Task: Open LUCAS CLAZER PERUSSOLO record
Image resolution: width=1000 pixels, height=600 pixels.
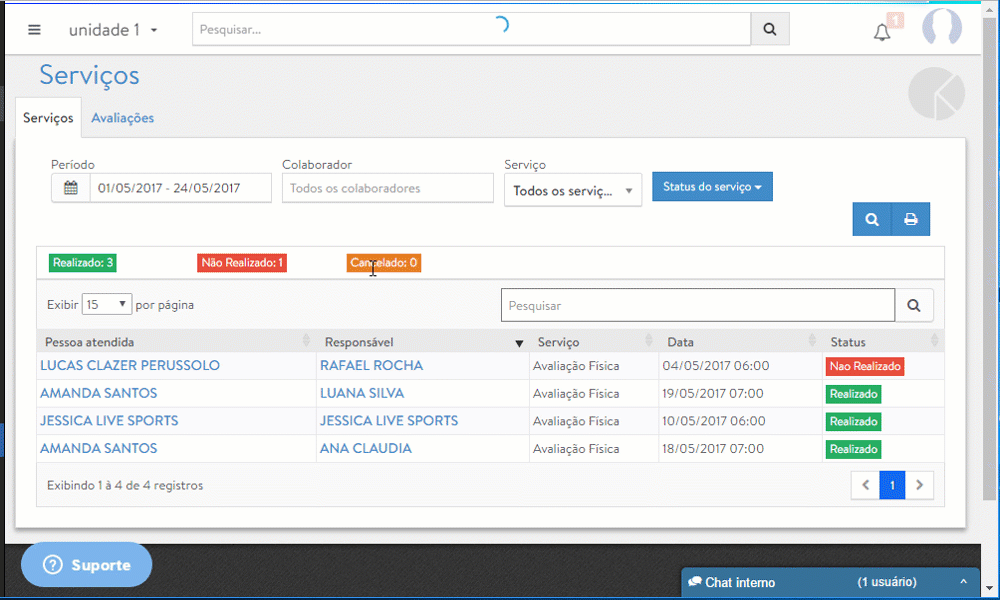Action: pyautogui.click(x=130, y=366)
